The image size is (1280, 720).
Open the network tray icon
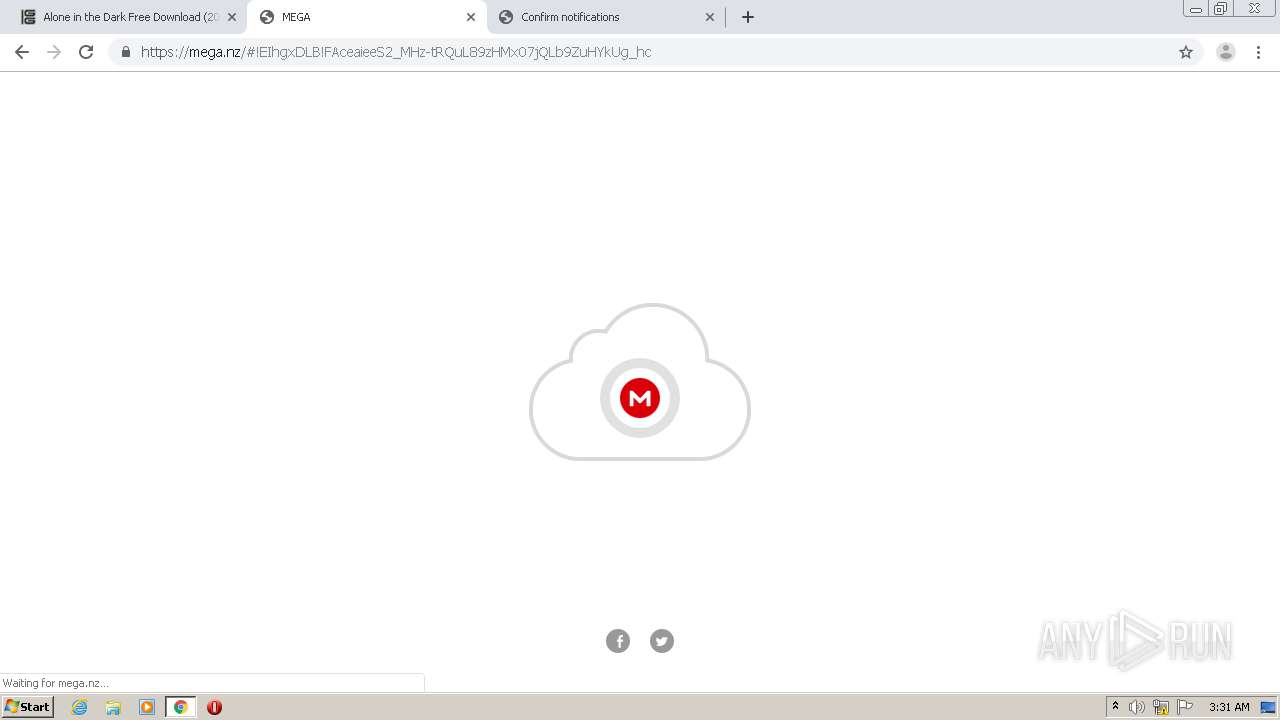tap(1161, 707)
